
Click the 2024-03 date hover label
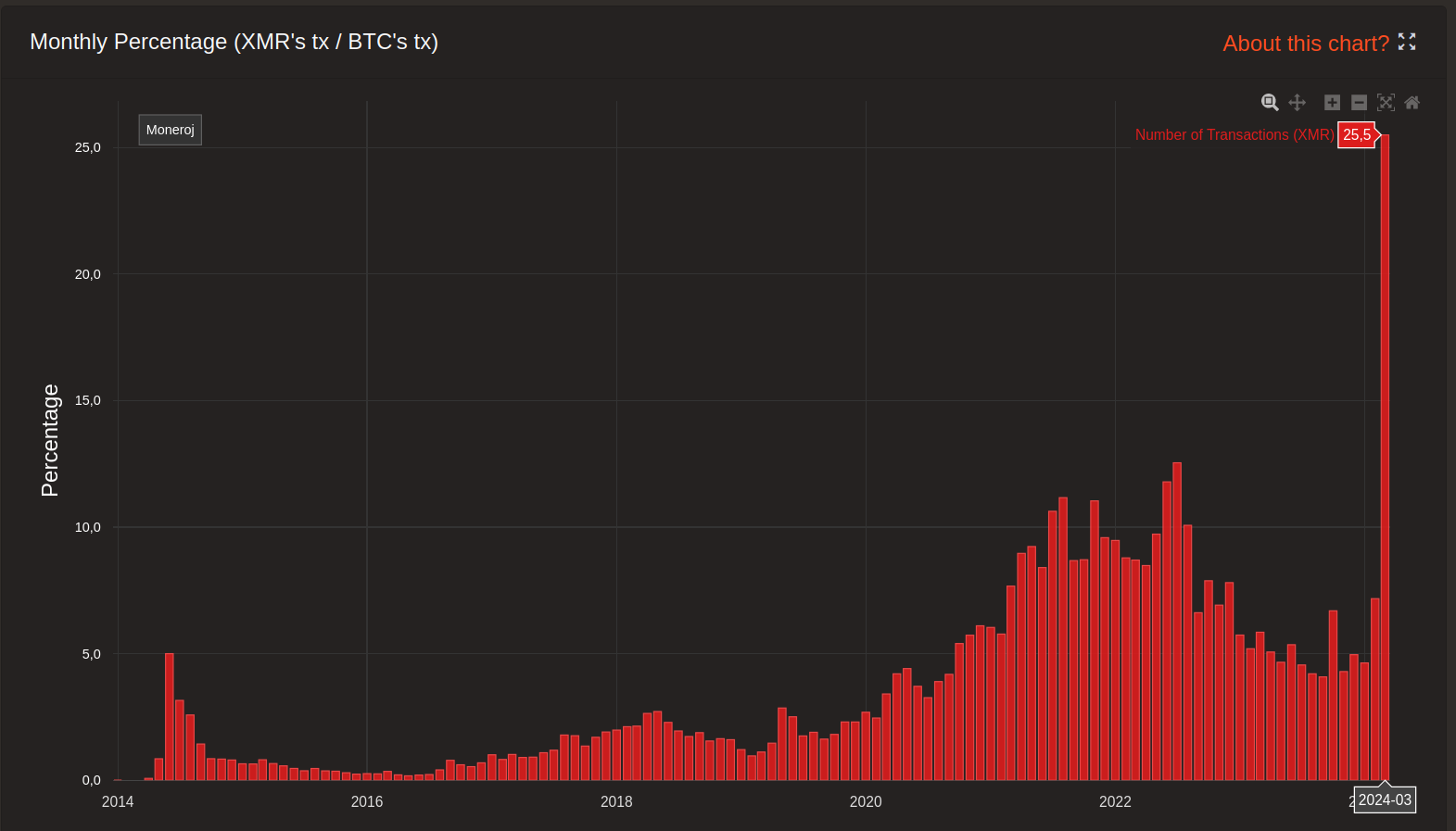(1385, 800)
